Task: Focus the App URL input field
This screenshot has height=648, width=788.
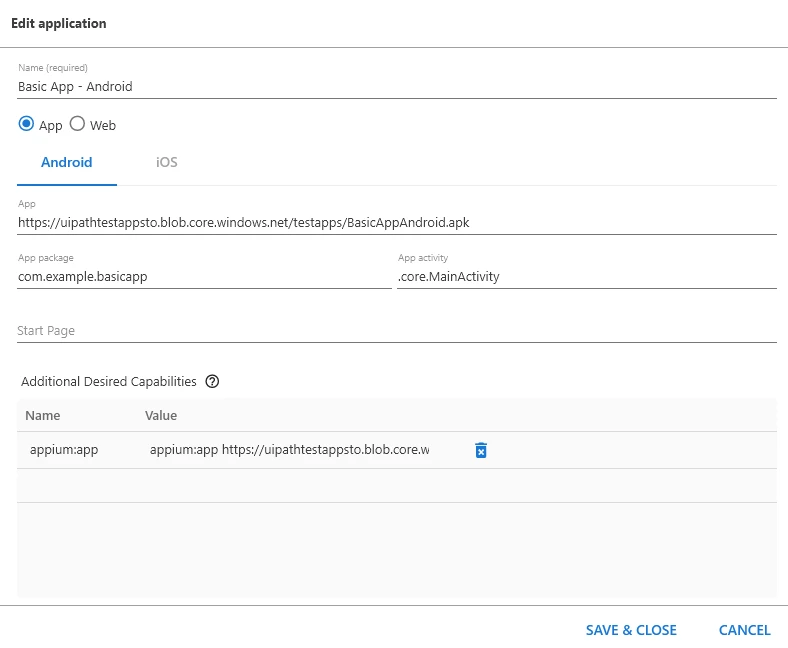Action: click(x=397, y=222)
